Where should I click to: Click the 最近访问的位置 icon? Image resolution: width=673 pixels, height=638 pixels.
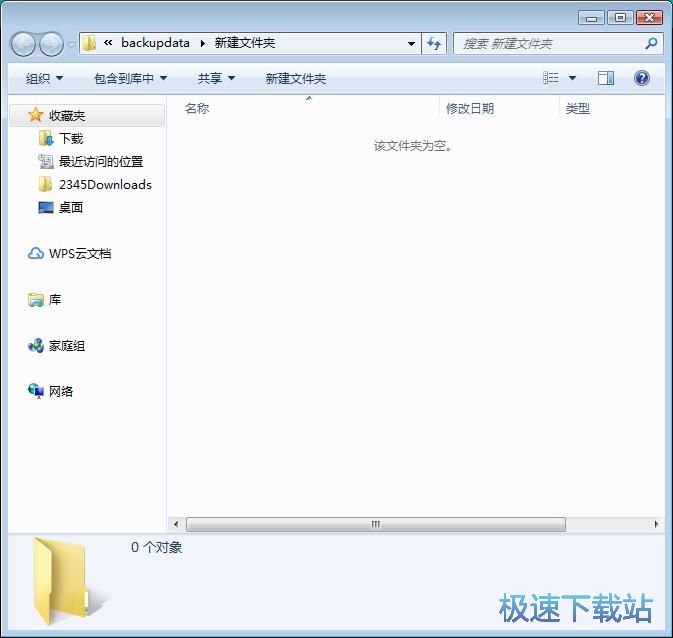45,161
